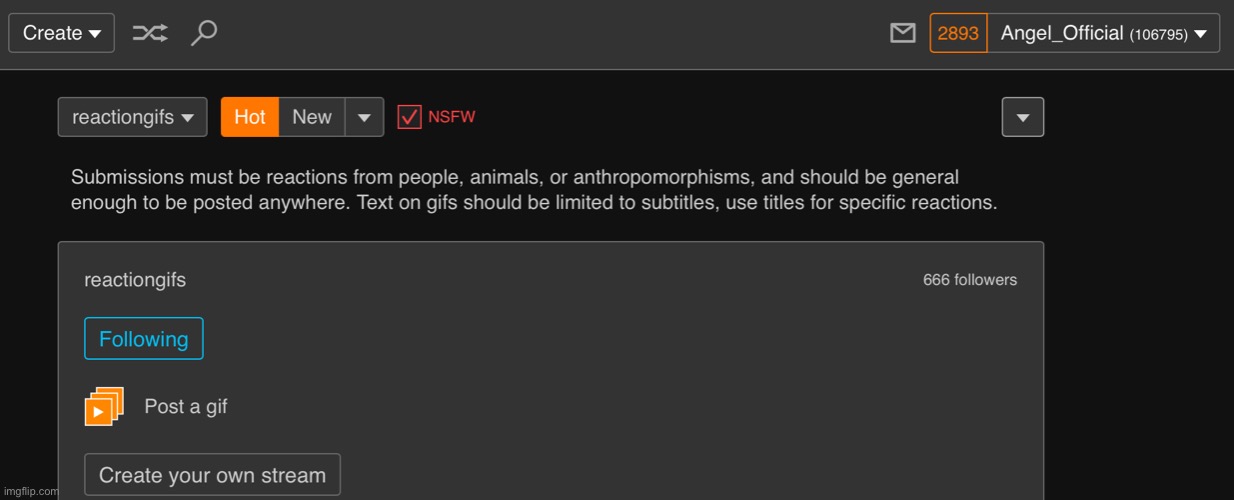Image resolution: width=1234 pixels, height=500 pixels.
Task: Click the shuffle random icon
Action: pyautogui.click(x=150, y=33)
